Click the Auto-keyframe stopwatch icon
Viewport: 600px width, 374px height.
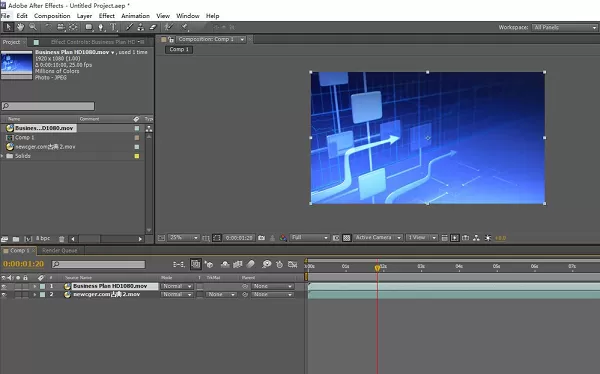(x=280, y=264)
